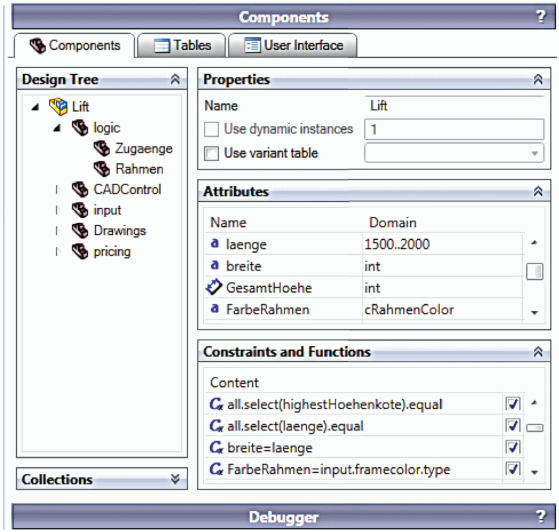The width and height of the screenshot is (559, 532).
Task: Toggle the Use variant table checkbox
Action: pyautogui.click(x=211, y=153)
